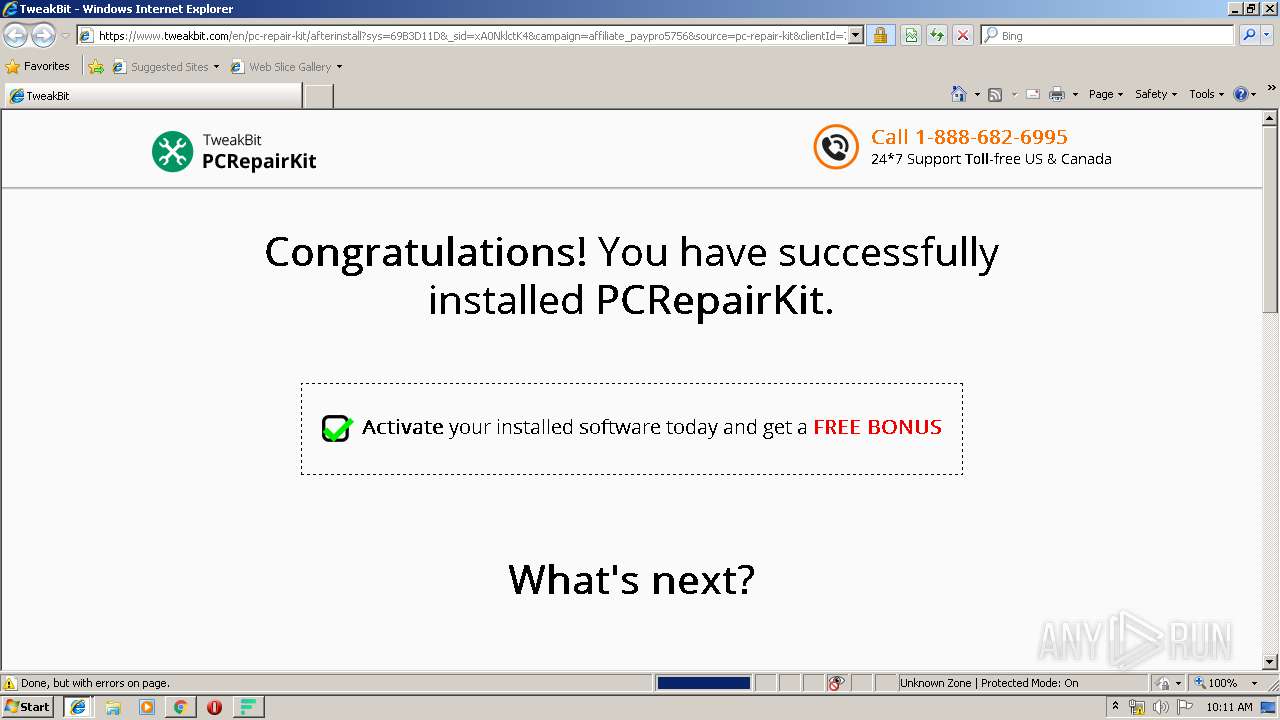Go back using the Back arrow button

[16, 36]
